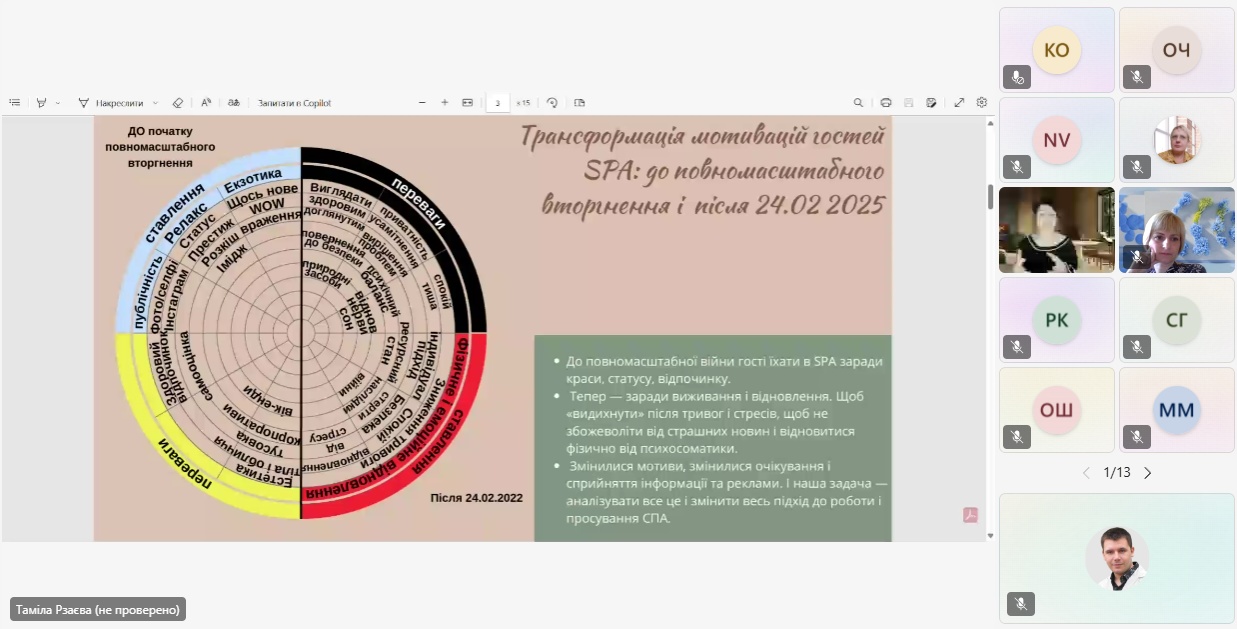Viewport: 1237px width, 629px height.
Task: Click the muted mic icon on MM tile
Action: (x=1136, y=437)
